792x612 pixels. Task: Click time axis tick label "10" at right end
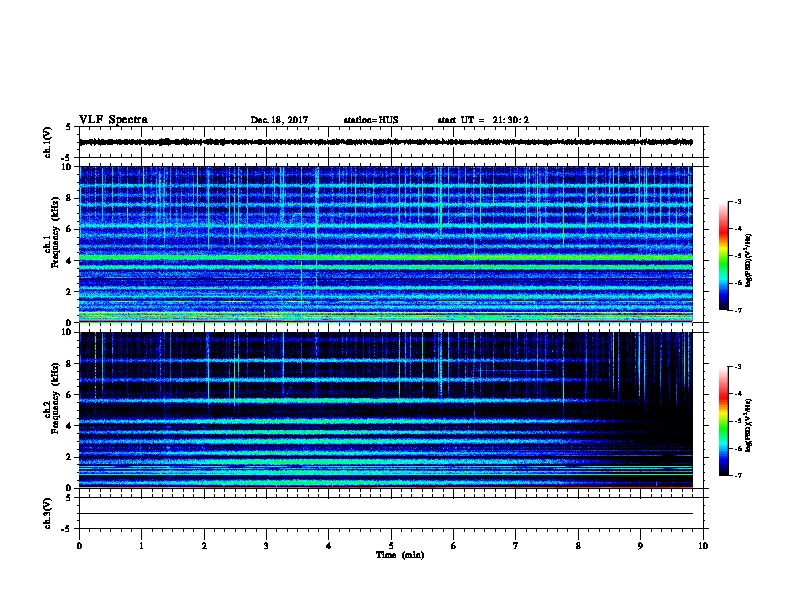point(703,546)
